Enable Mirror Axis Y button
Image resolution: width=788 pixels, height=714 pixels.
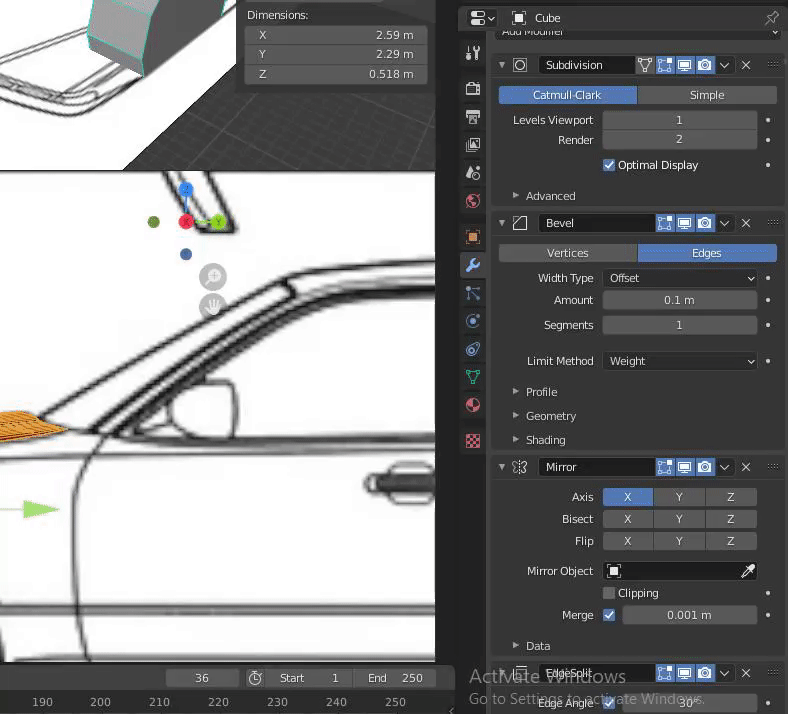click(679, 497)
